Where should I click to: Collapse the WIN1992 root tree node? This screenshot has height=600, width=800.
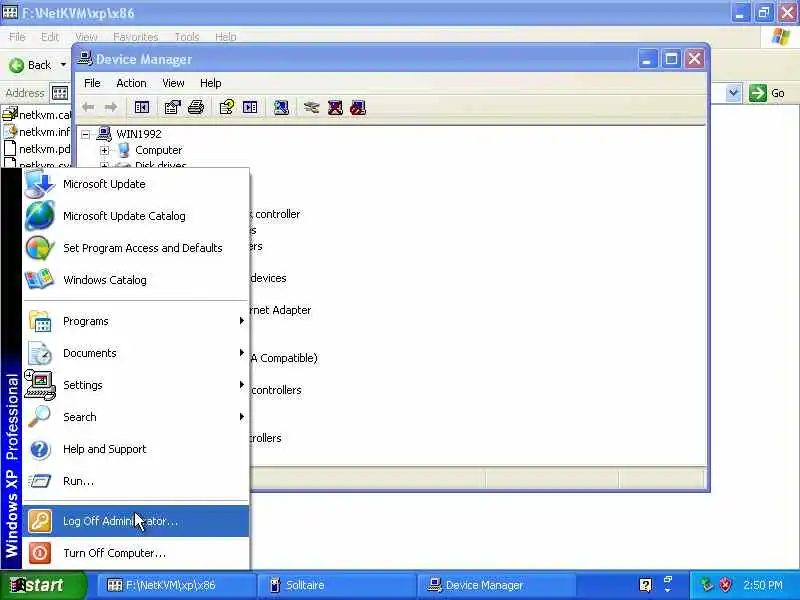point(86,135)
